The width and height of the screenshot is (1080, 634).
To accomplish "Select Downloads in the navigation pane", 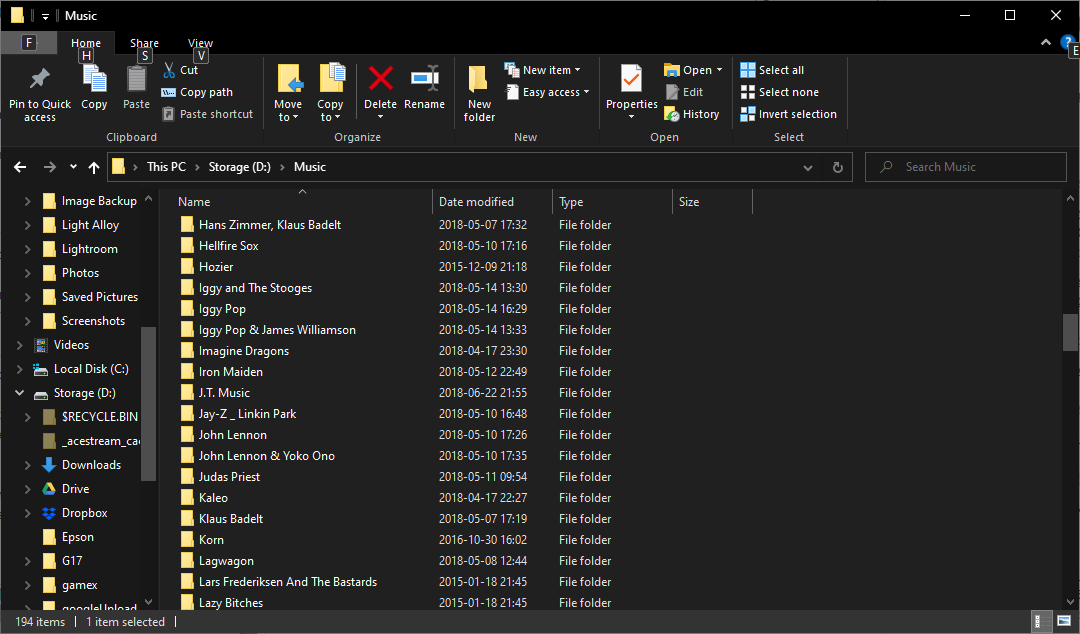I will (91, 465).
